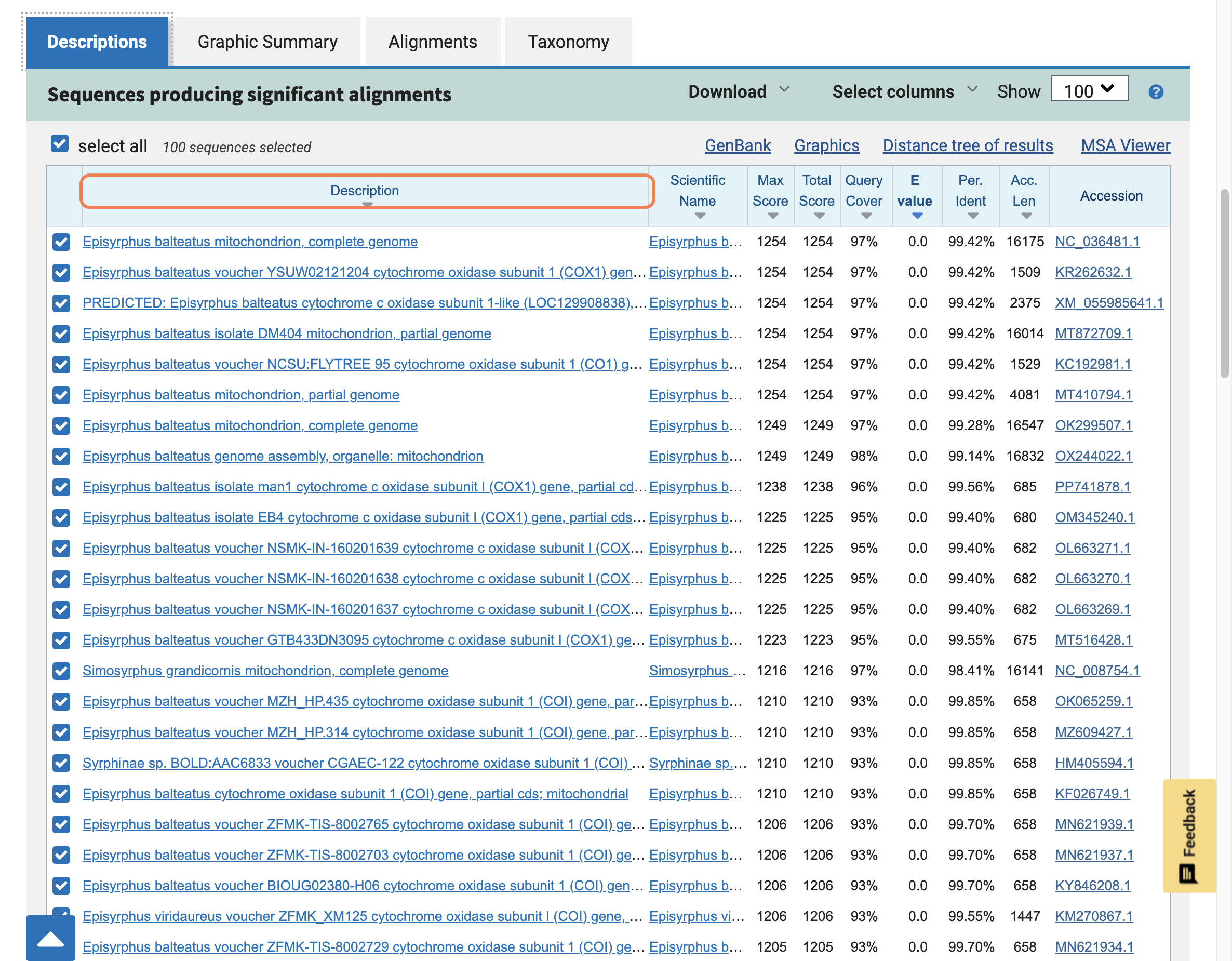Switch to the Graphic Summary tab

click(267, 42)
